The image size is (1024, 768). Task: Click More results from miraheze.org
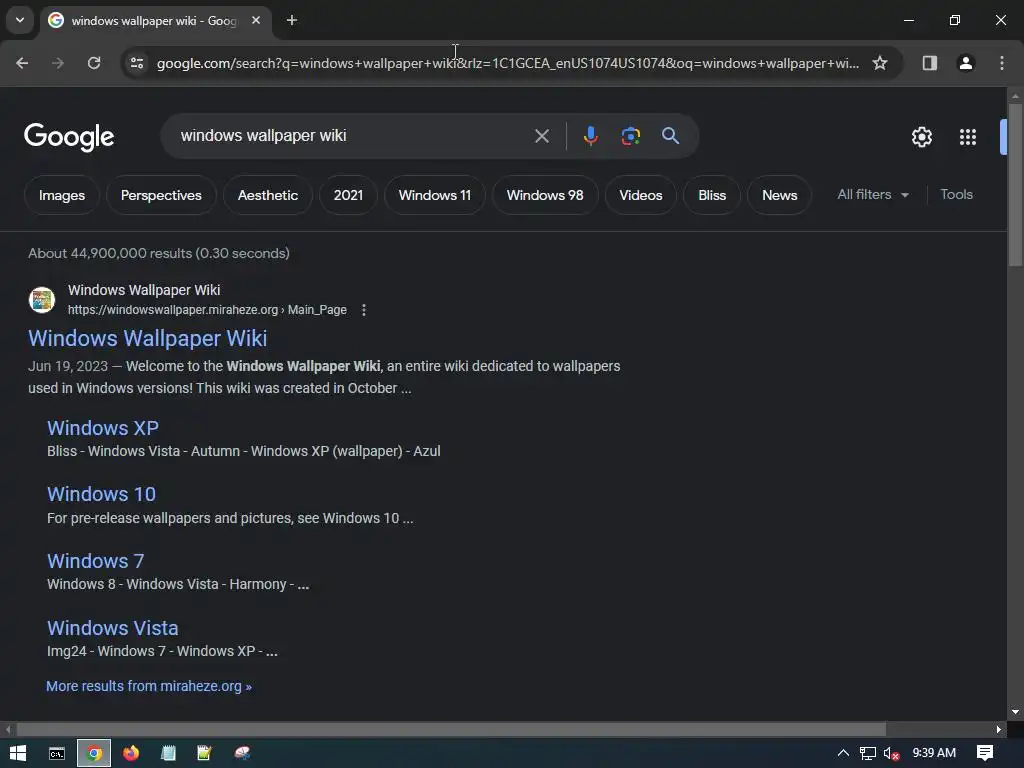(149, 686)
